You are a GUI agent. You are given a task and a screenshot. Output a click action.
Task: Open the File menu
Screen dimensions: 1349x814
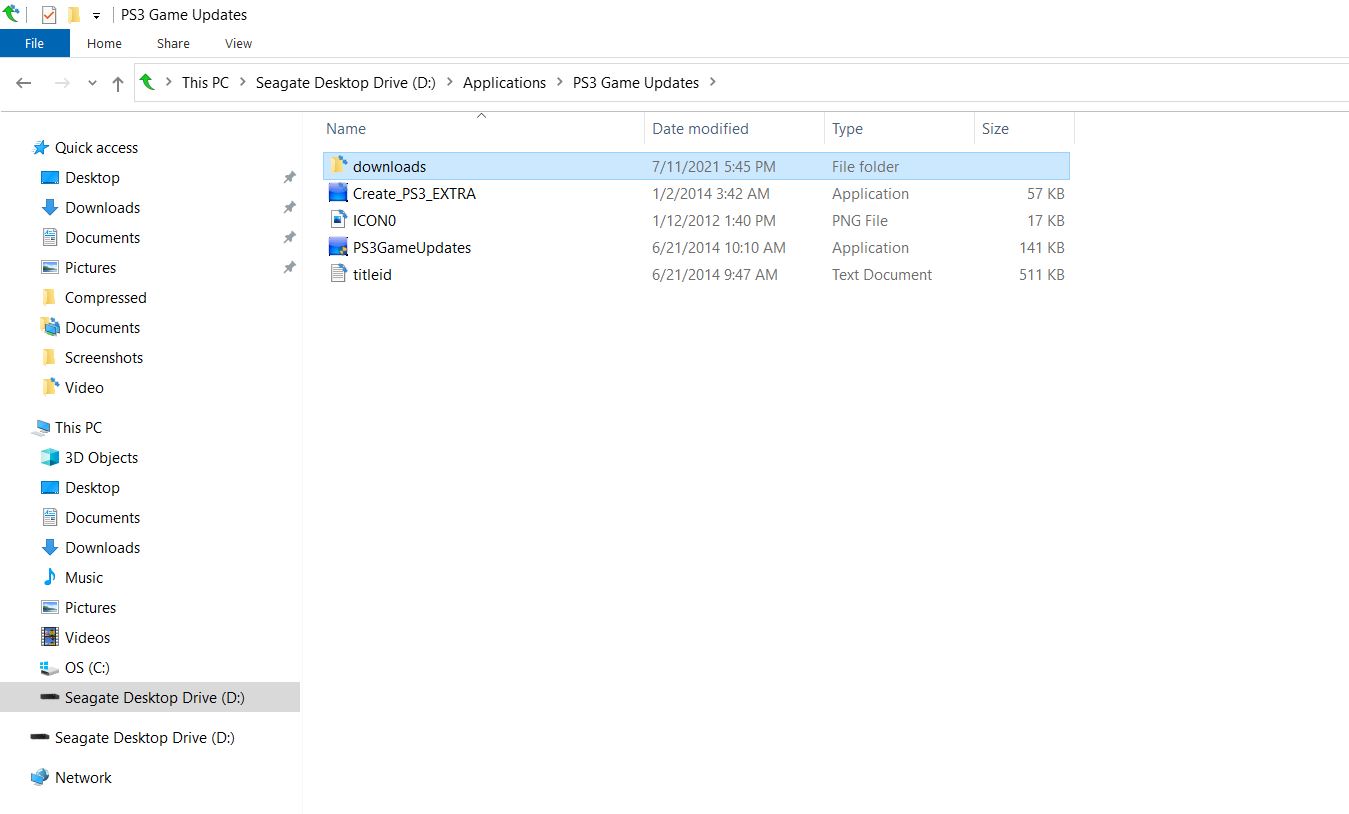point(34,43)
